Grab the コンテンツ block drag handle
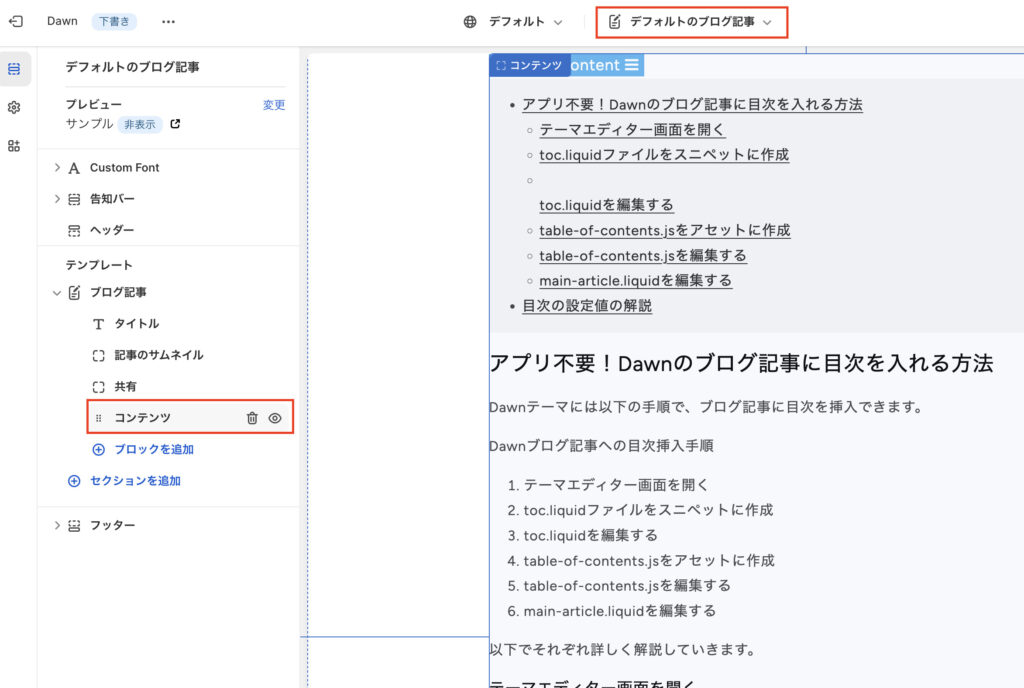 [x=99, y=418]
